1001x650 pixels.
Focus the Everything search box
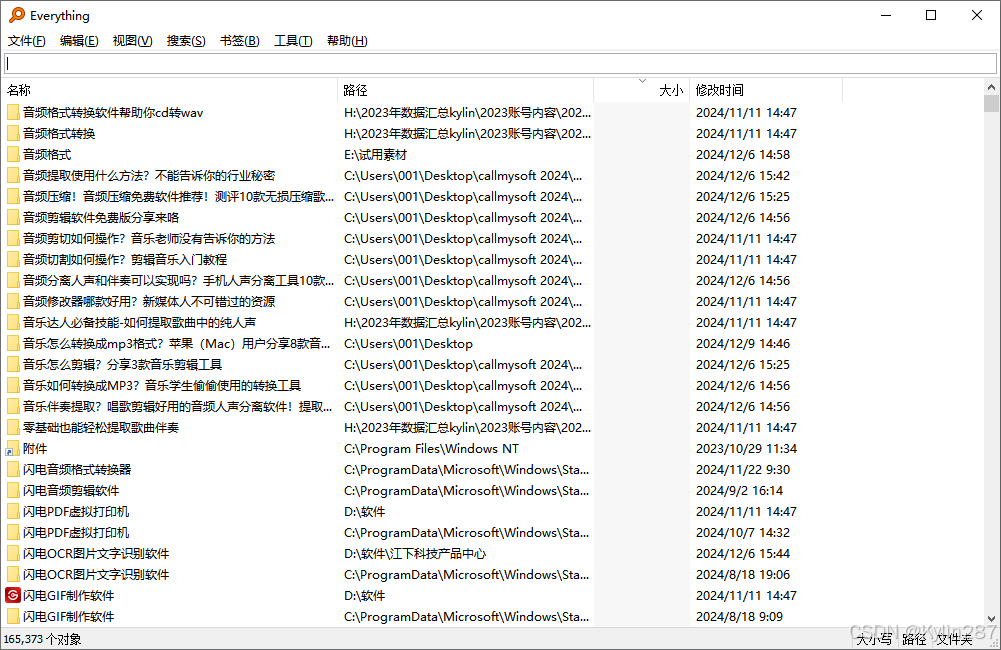[x=500, y=63]
